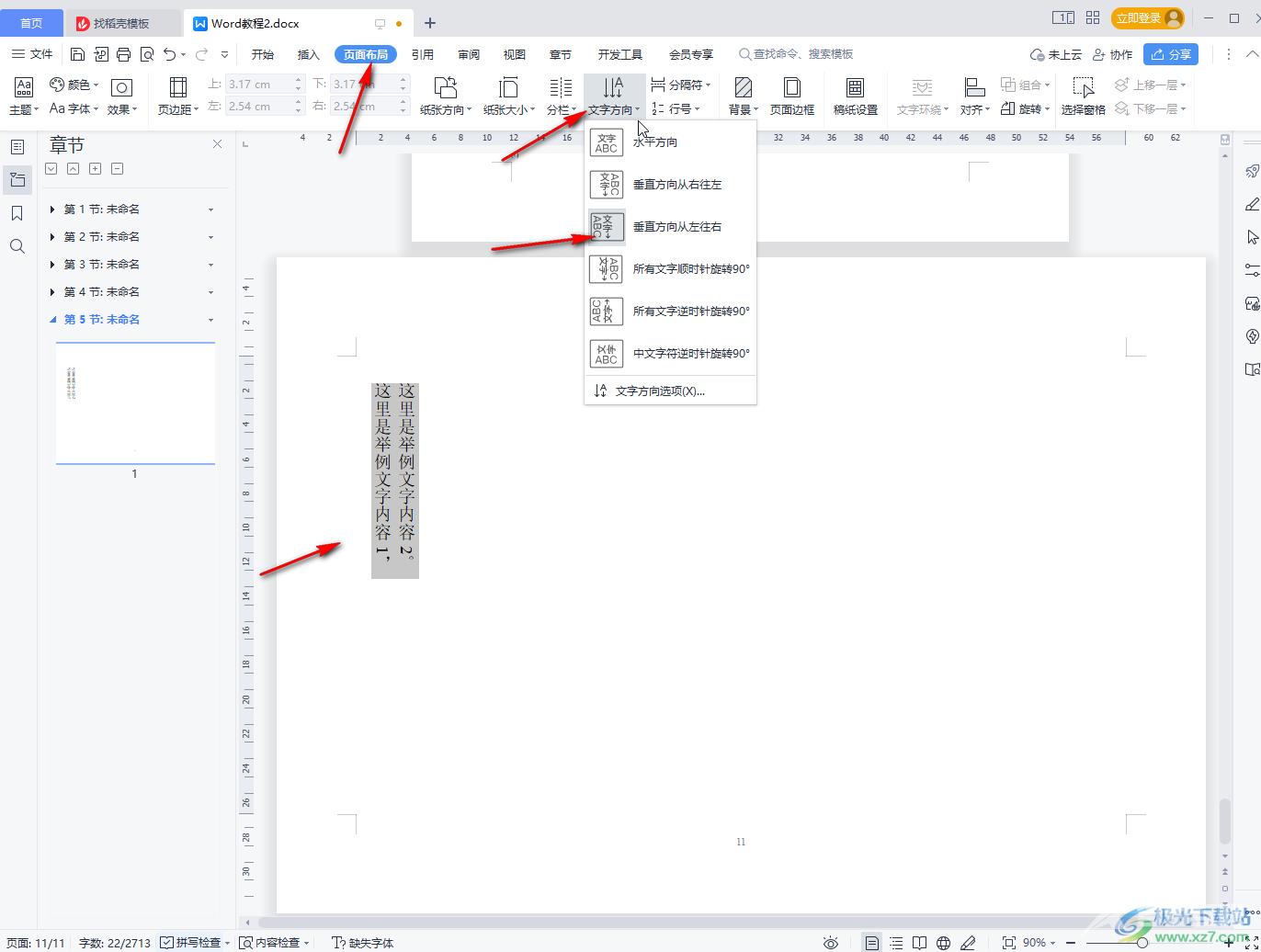Click the 协作 button
Image resolution: width=1261 pixels, height=952 pixels.
tap(1112, 54)
